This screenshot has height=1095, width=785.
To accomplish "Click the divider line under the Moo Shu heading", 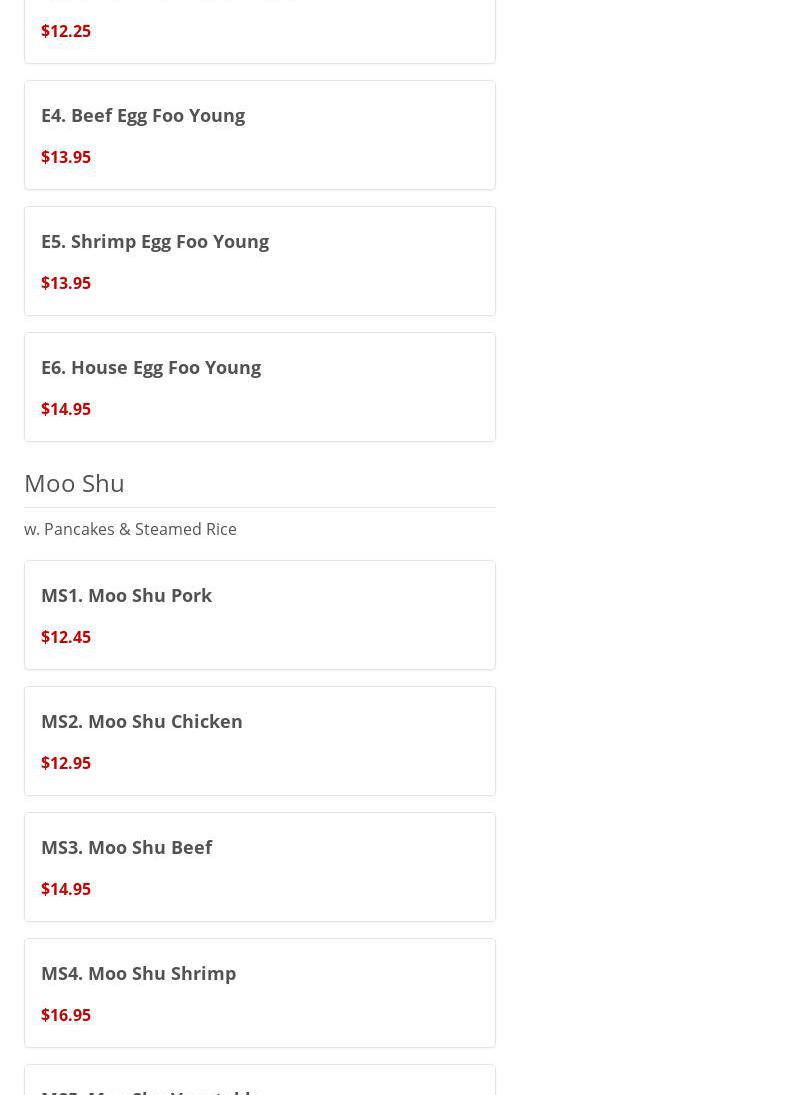I will tap(260, 507).
